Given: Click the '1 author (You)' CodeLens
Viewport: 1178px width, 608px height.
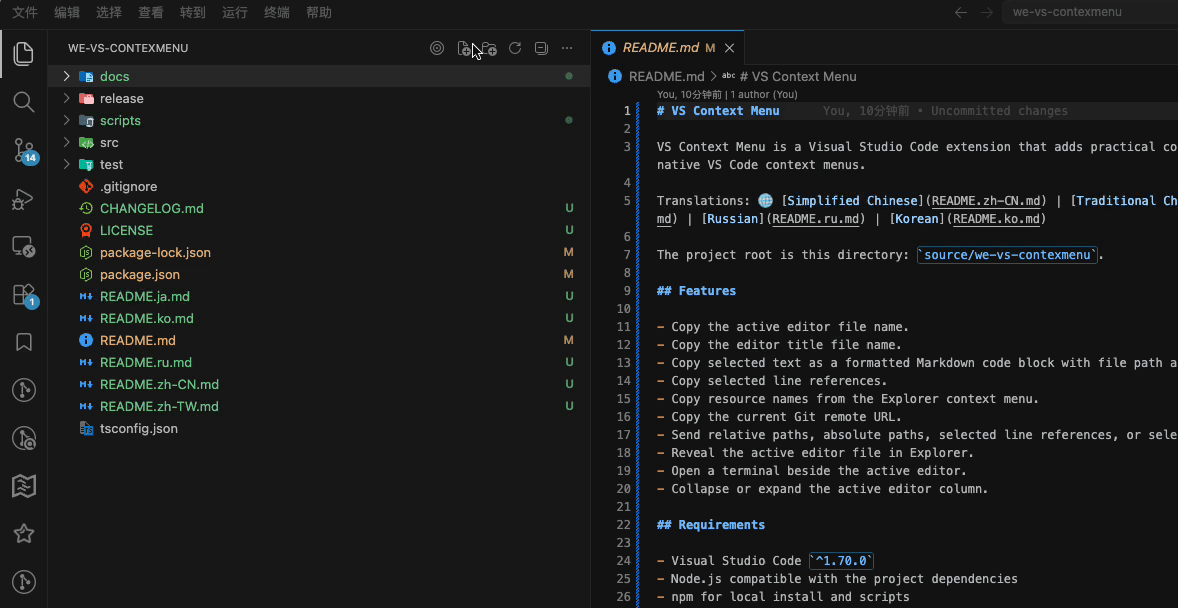Looking at the screenshot, I should pos(764,95).
